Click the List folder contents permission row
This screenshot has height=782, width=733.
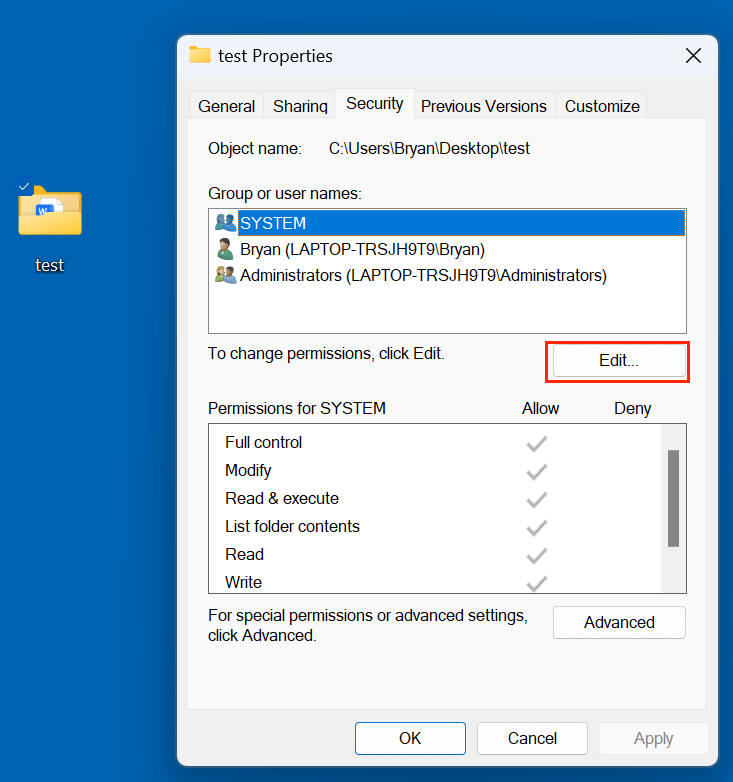(435, 526)
